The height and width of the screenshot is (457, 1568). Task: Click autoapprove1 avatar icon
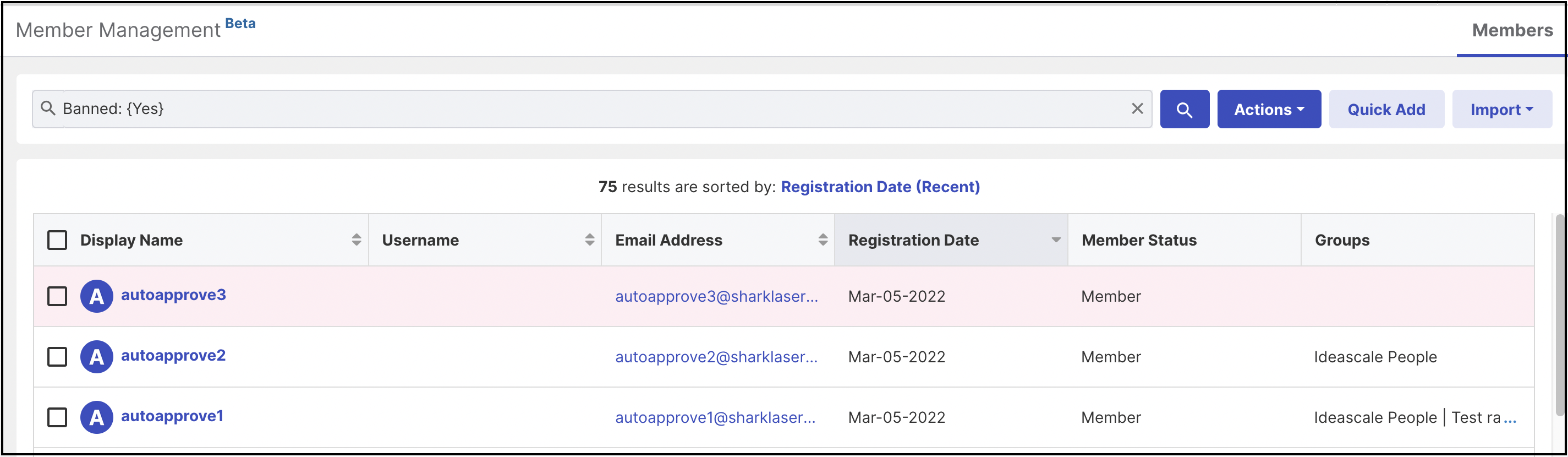[x=97, y=417]
